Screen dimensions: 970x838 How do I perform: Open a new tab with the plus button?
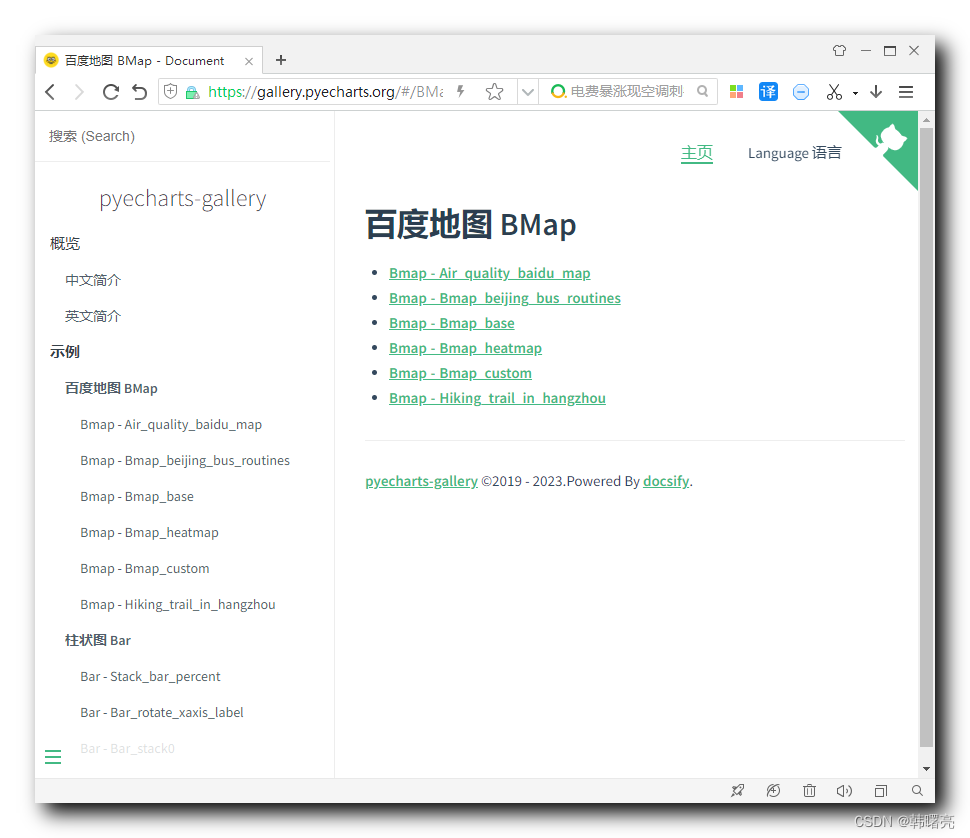point(281,60)
